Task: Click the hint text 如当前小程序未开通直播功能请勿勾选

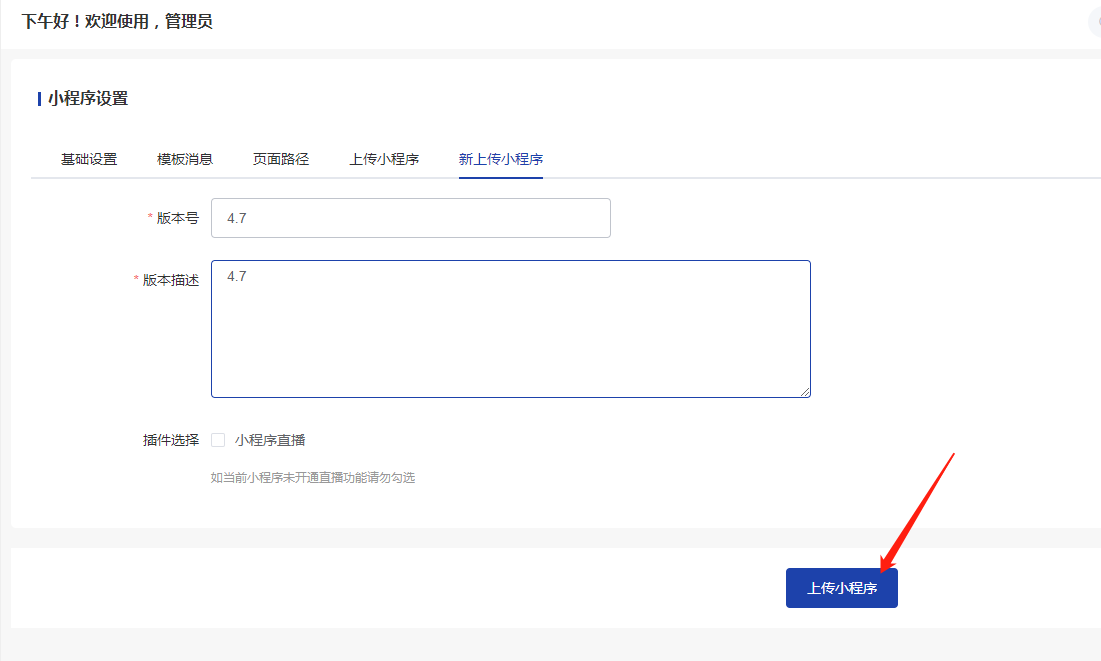Action: coord(312,478)
